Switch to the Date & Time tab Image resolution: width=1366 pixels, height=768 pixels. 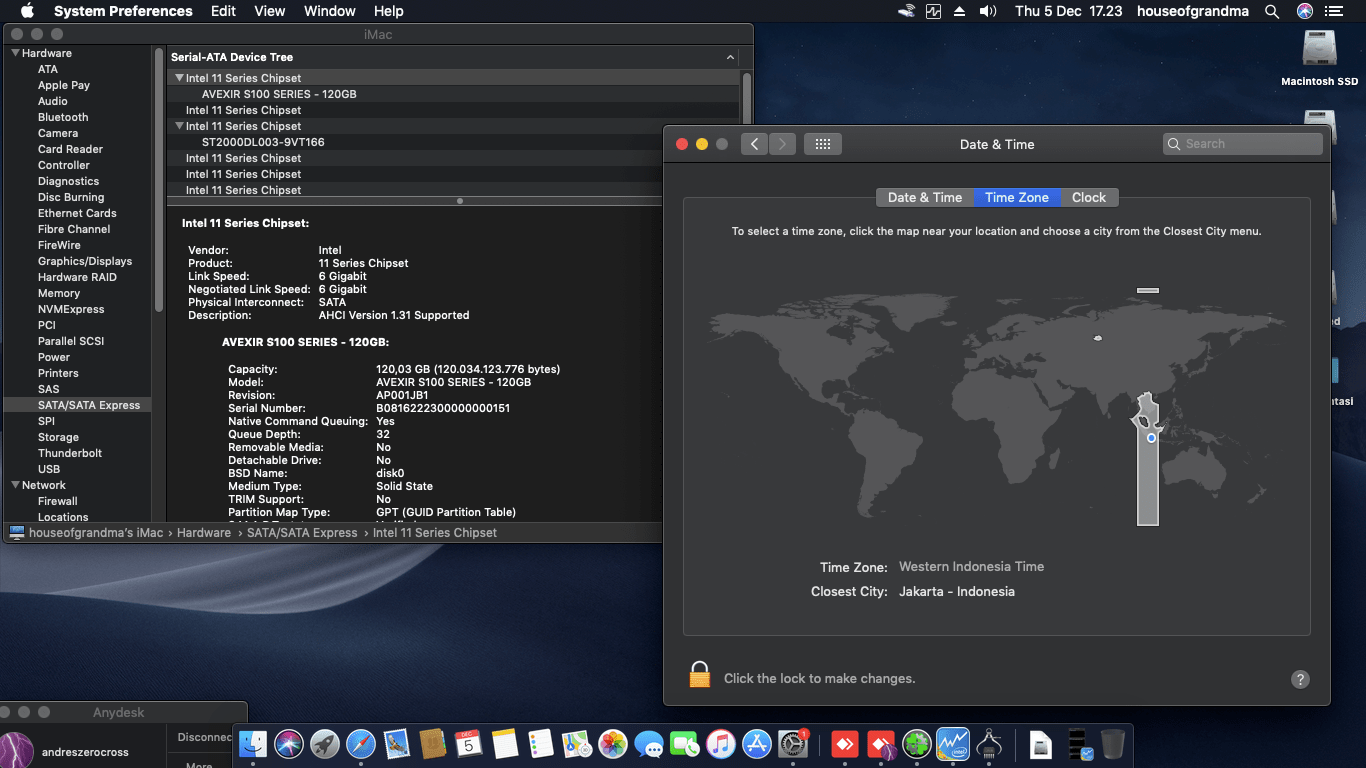[x=924, y=197]
